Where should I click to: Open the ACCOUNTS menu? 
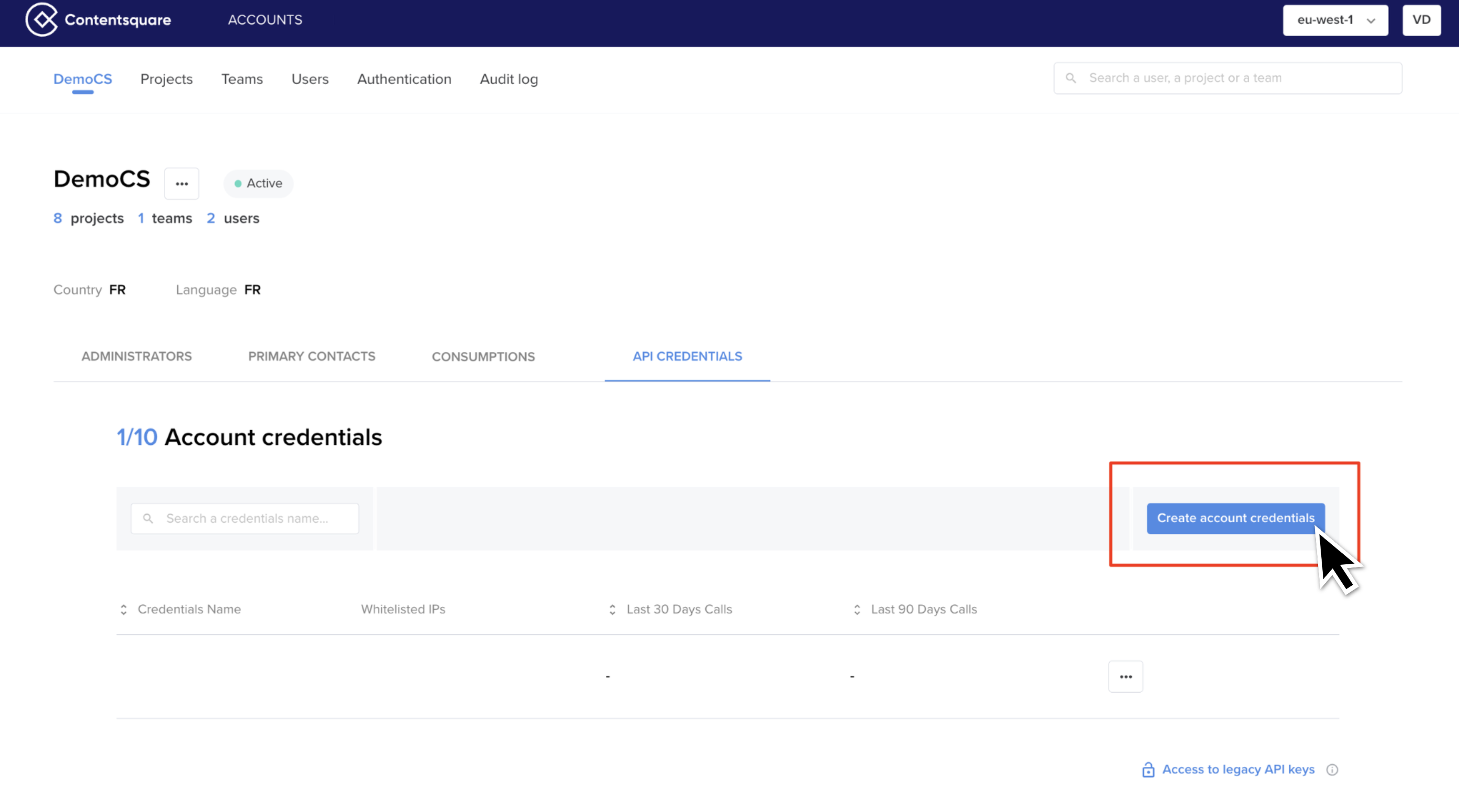pos(265,20)
